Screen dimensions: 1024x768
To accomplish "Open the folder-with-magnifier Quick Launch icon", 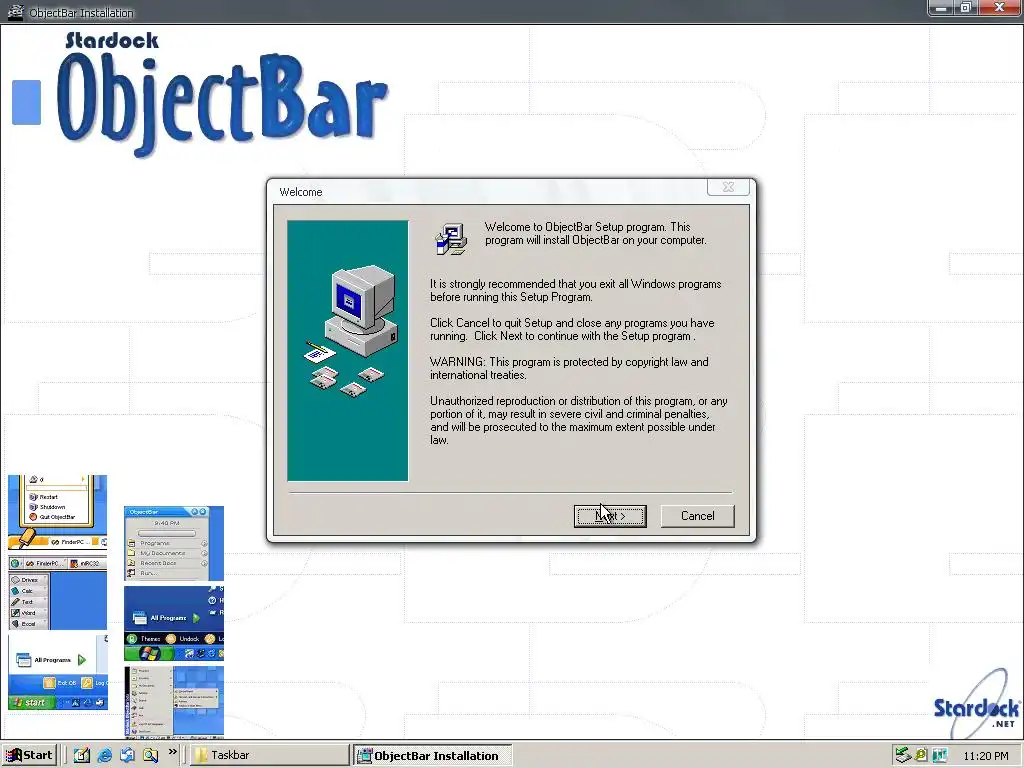I will [x=151, y=755].
